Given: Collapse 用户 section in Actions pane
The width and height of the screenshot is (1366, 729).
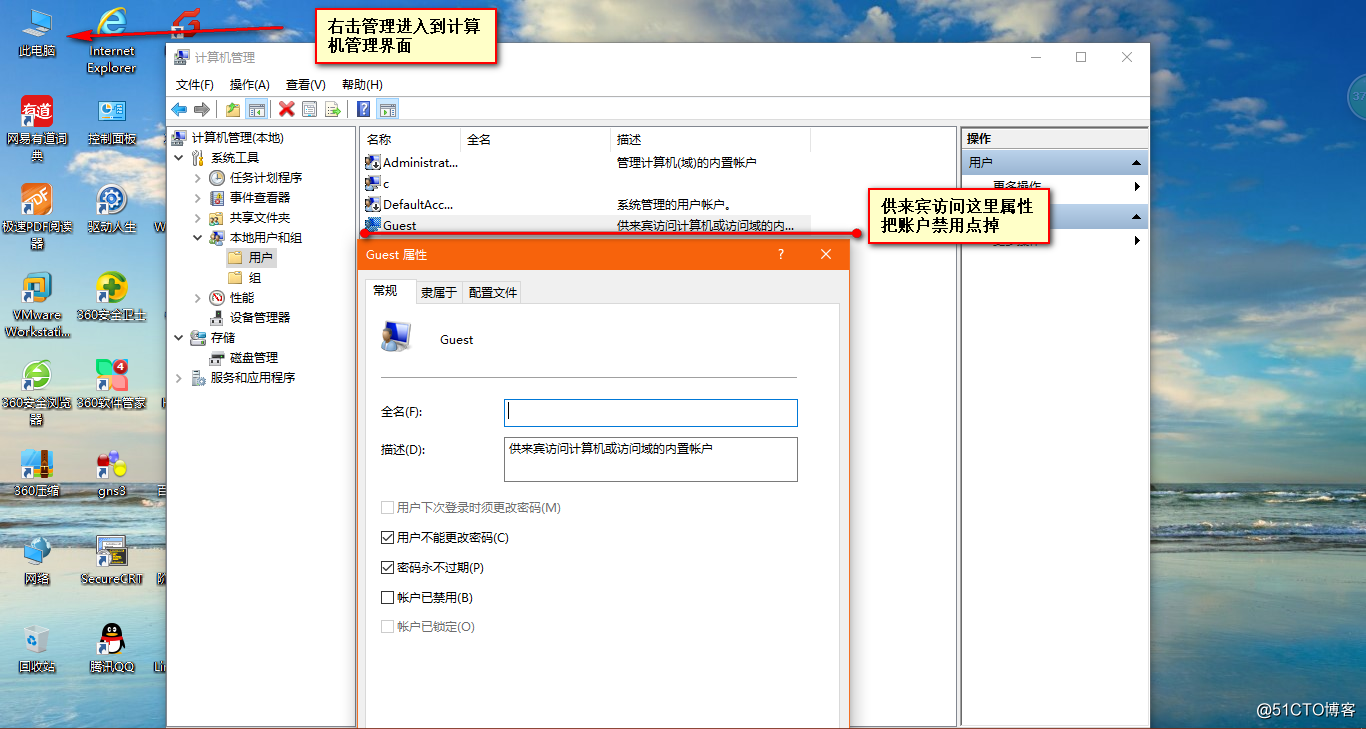Looking at the screenshot, I should pyautogui.click(x=1136, y=162).
